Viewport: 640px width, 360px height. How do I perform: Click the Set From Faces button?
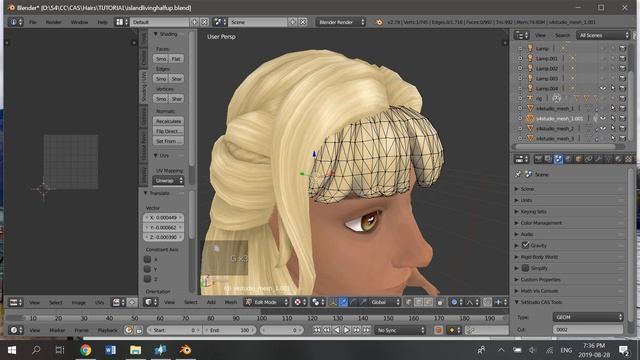click(x=168, y=141)
